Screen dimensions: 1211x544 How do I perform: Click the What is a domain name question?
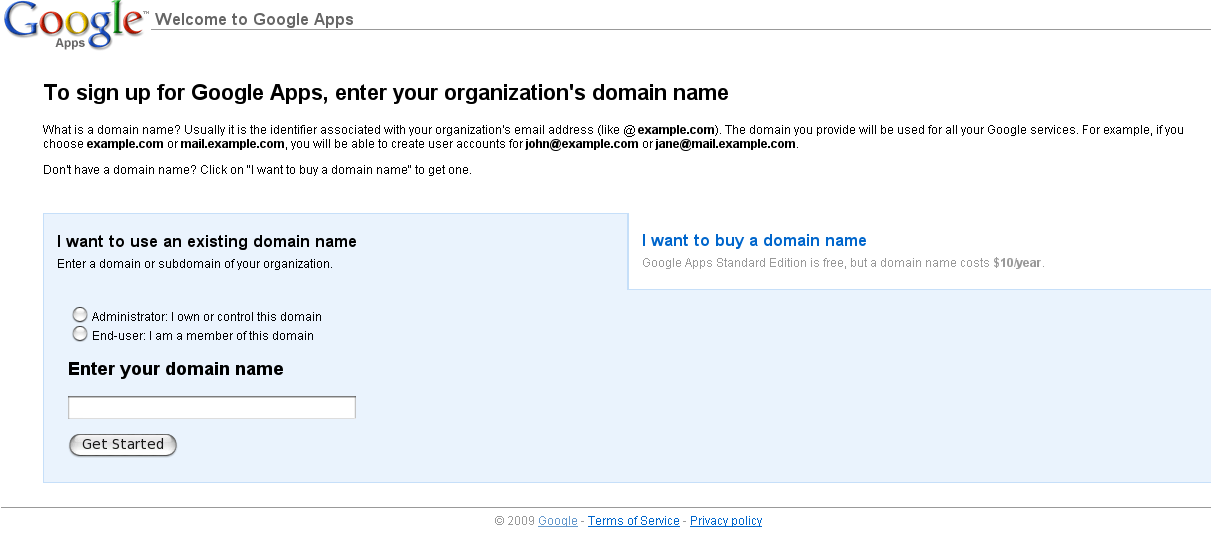[x=112, y=130]
